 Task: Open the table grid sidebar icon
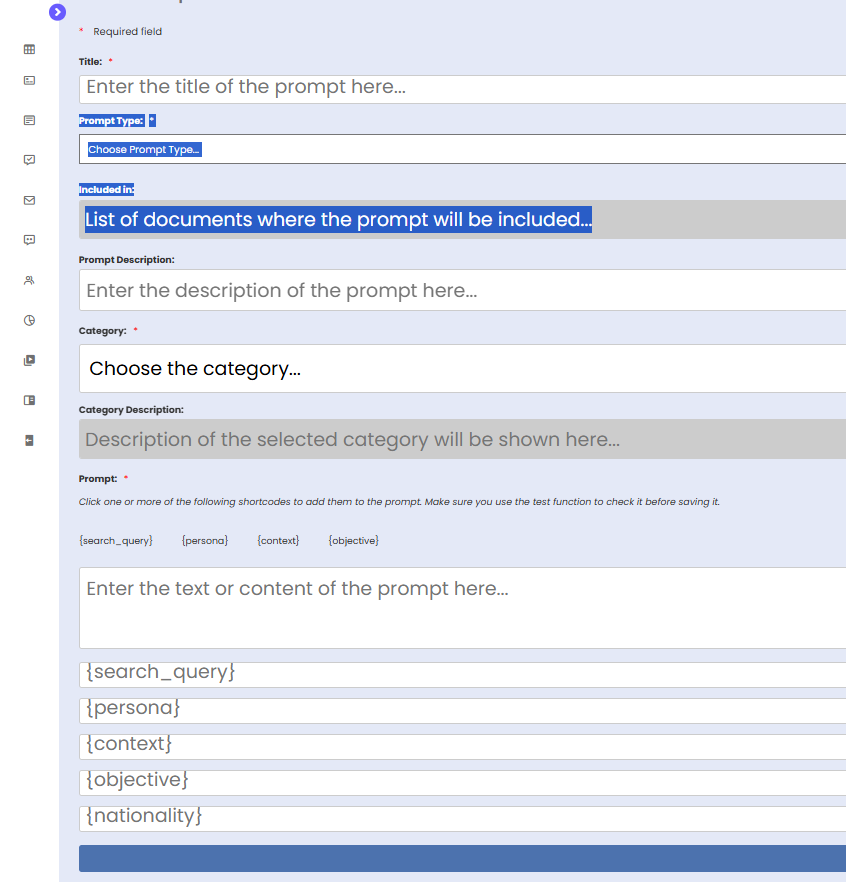tap(29, 49)
